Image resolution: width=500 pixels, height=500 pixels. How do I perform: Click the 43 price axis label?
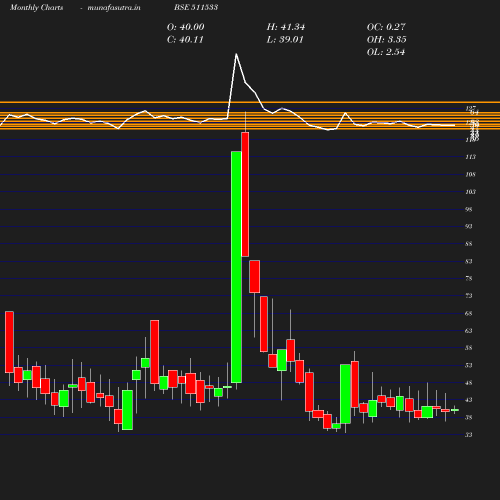pos(469,400)
